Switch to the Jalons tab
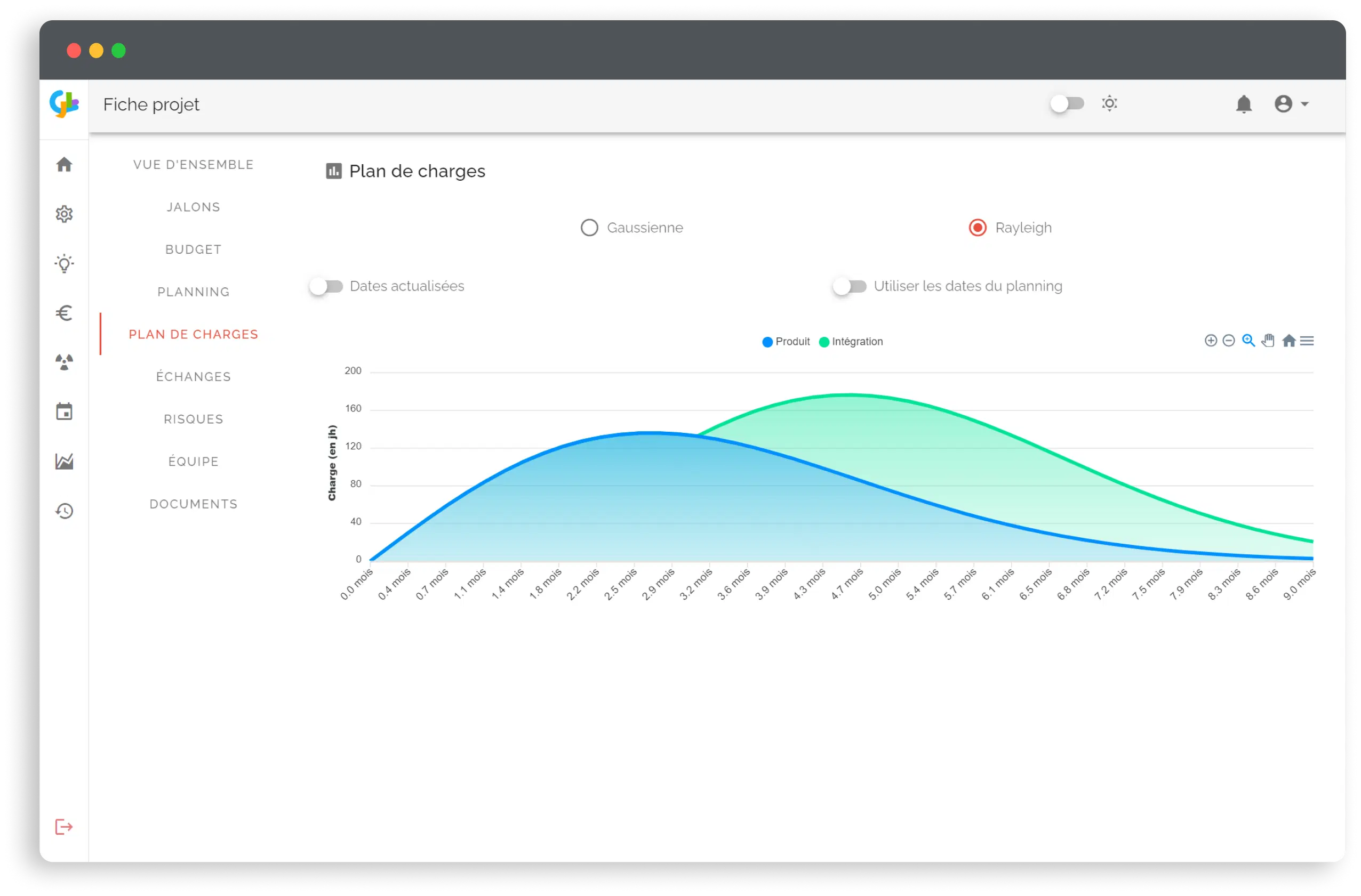The image size is (1361, 896). (x=193, y=207)
